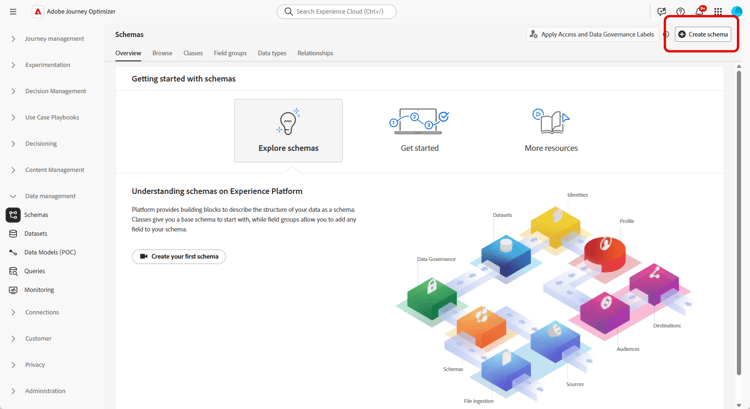This screenshot has width=750, height=409.
Task: Click Create your first schema button
Action: click(178, 257)
